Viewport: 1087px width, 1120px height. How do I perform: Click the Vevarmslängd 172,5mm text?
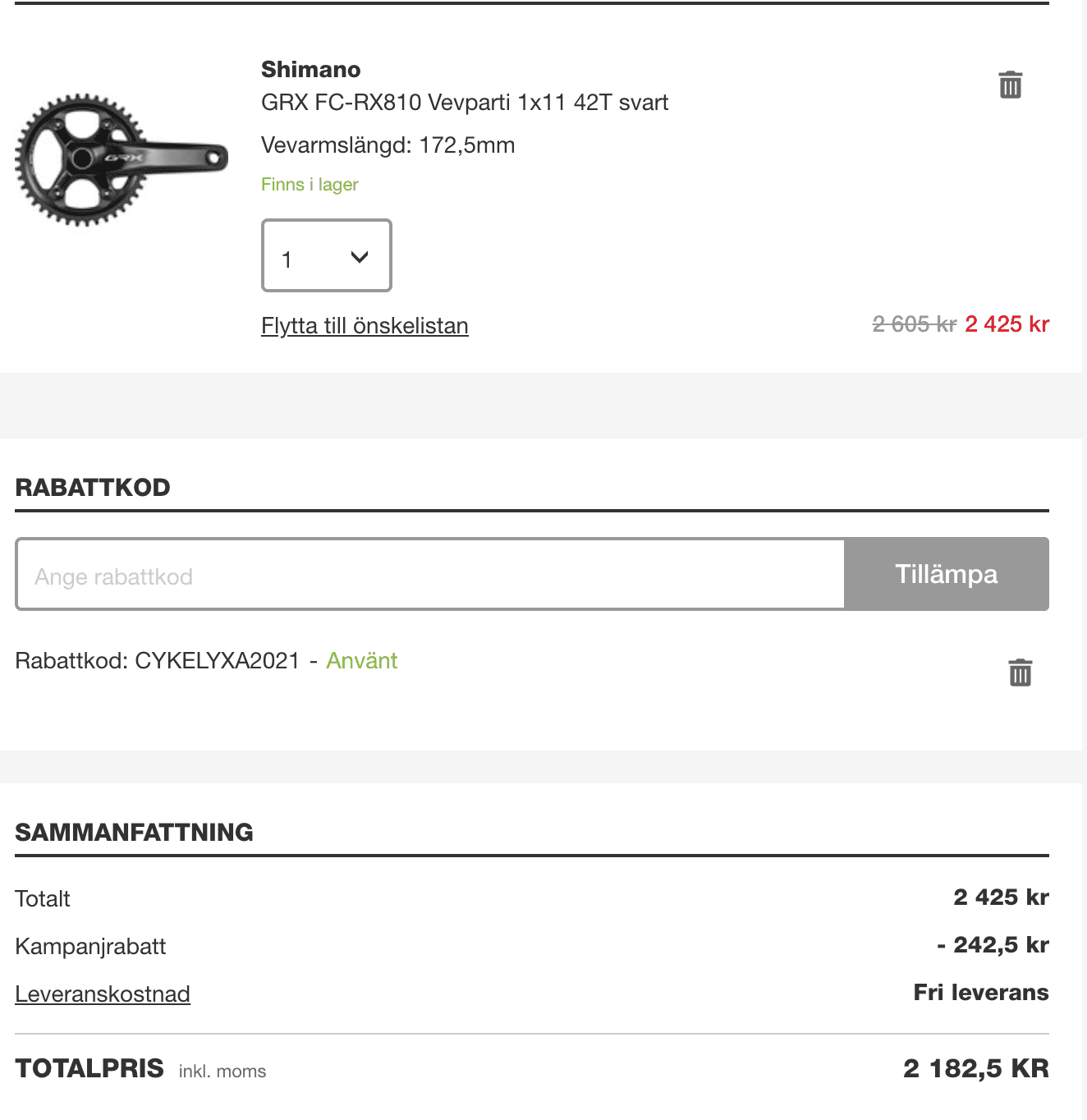click(x=388, y=145)
